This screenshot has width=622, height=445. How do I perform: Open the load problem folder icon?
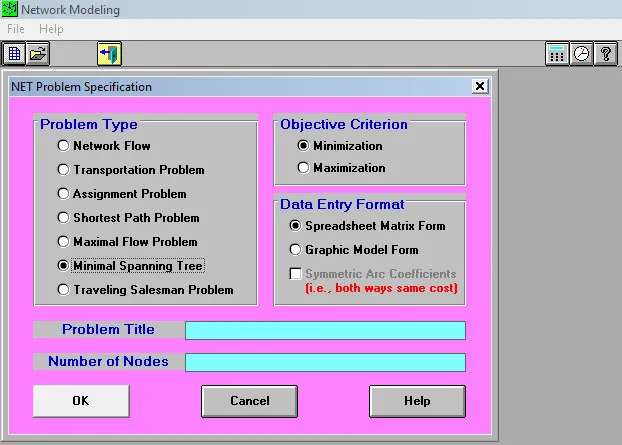point(38,54)
